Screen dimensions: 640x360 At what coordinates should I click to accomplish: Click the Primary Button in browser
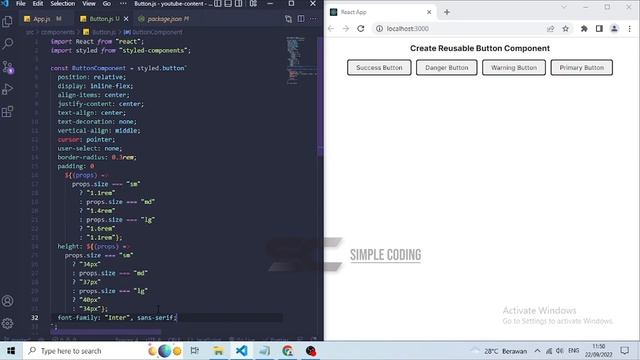coord(582,68)
